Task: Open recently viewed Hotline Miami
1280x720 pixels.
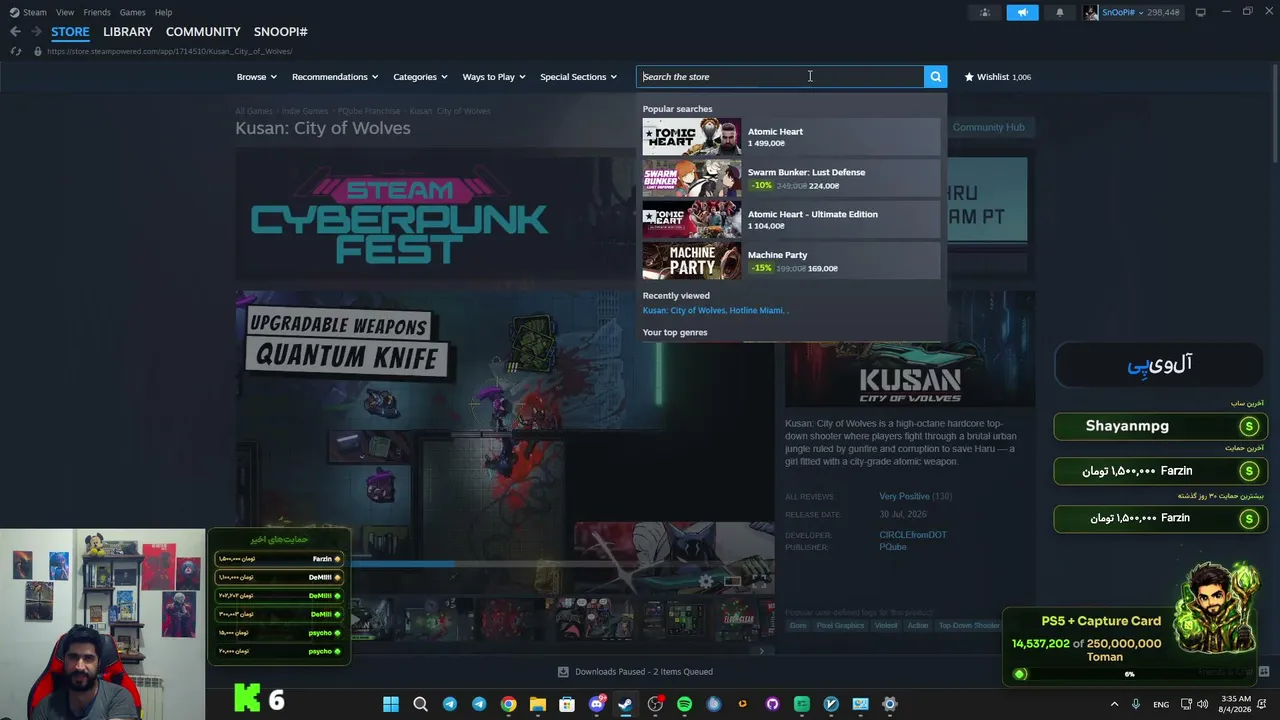Action: coord(757,311)
